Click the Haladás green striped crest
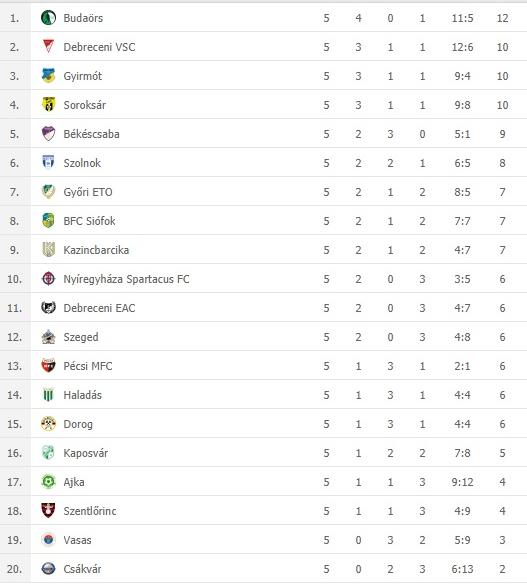Screen dimensions: 527x584 coord(48,394)
